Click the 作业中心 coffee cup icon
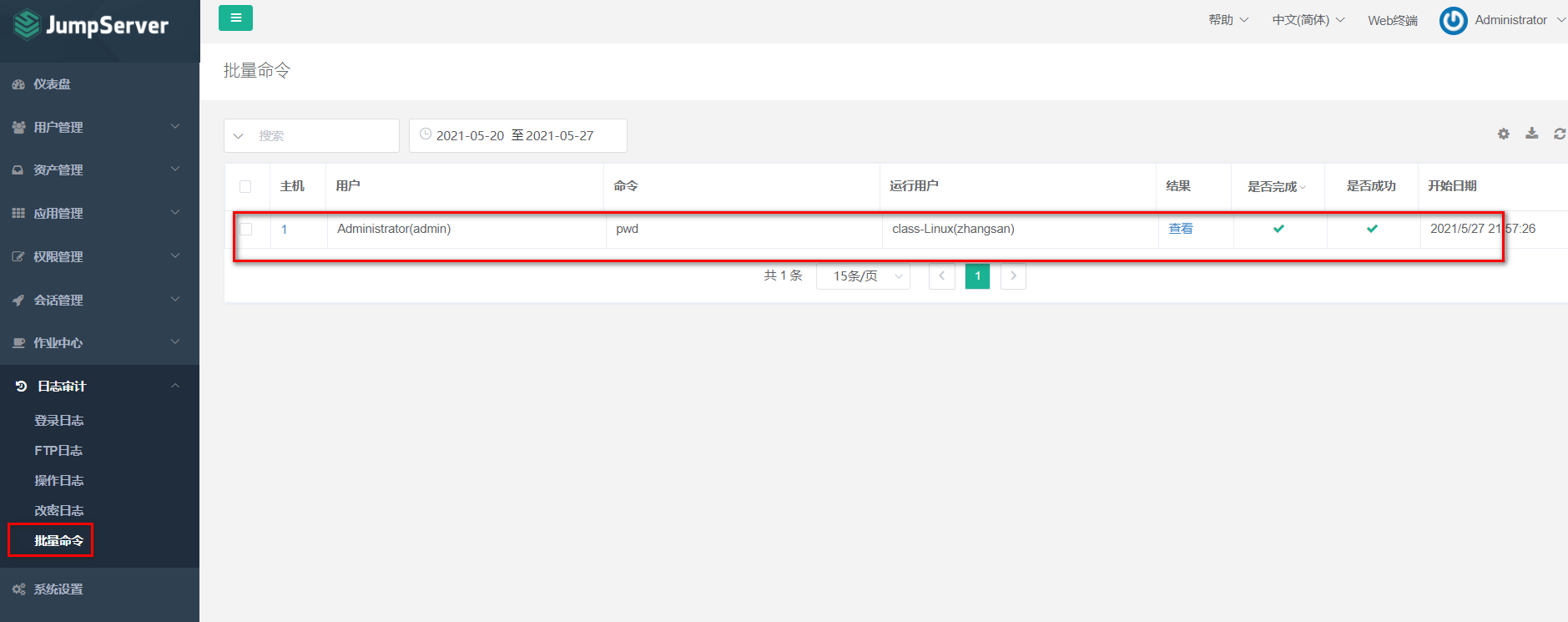This screenshot has width=1568, height=622. coord(18,342)
